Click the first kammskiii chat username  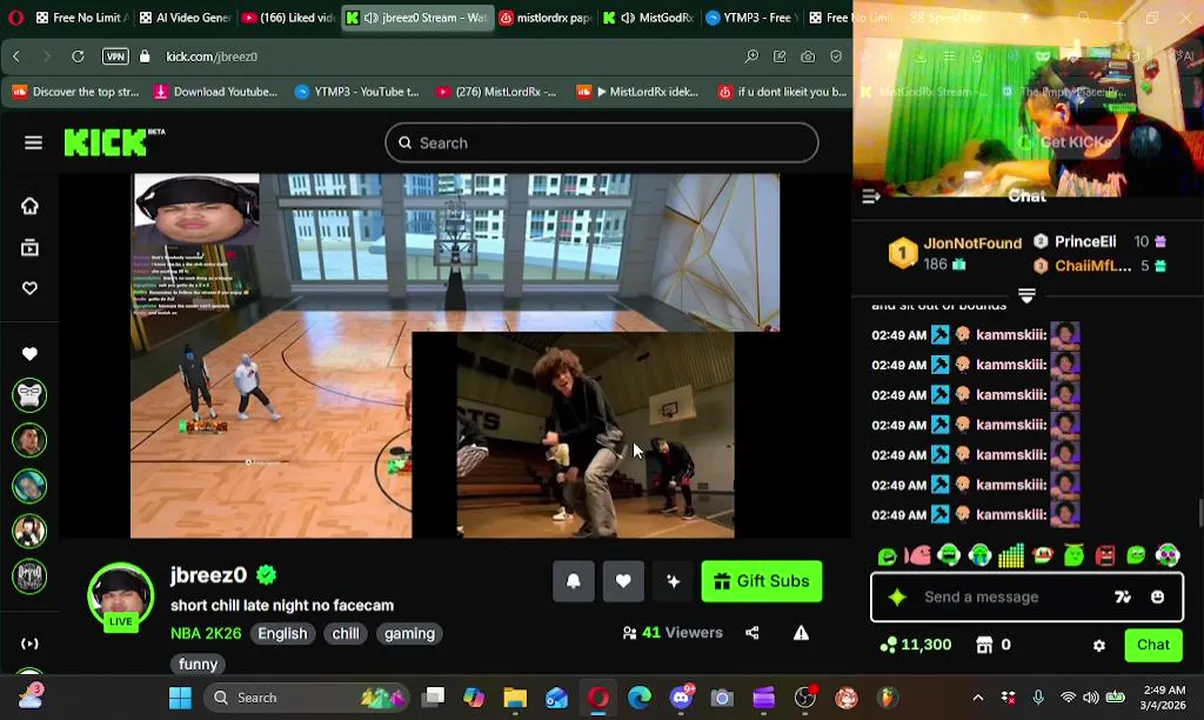(1012, 335)
